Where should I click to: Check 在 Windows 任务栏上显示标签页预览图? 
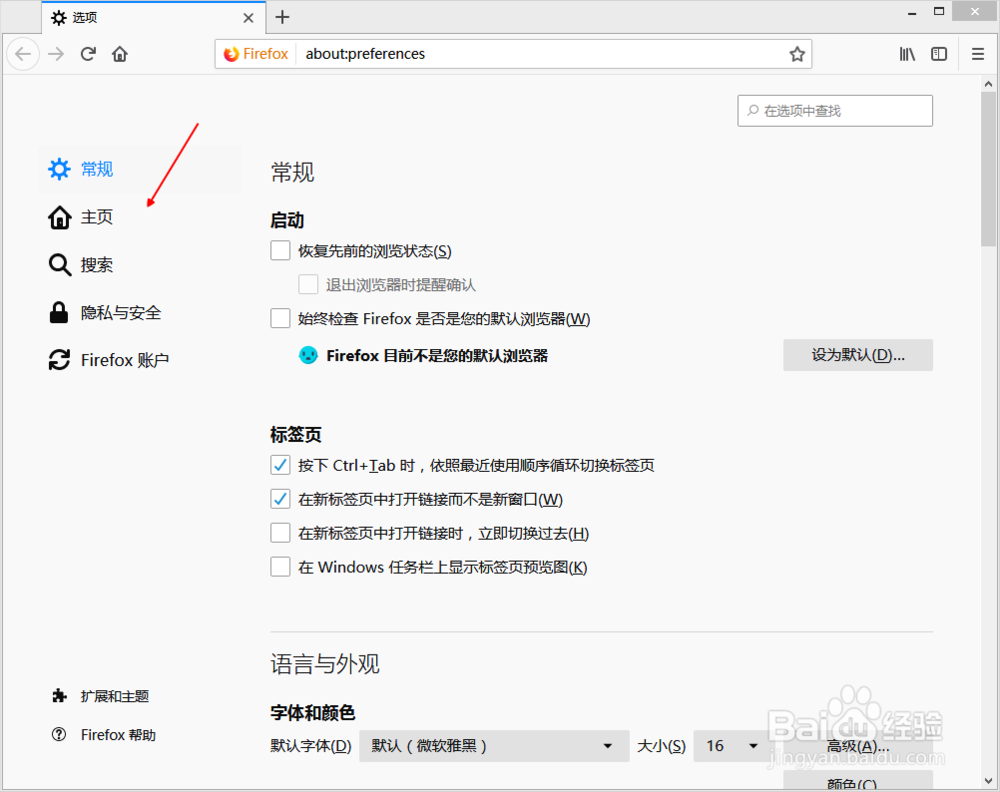tap(280, 566)
